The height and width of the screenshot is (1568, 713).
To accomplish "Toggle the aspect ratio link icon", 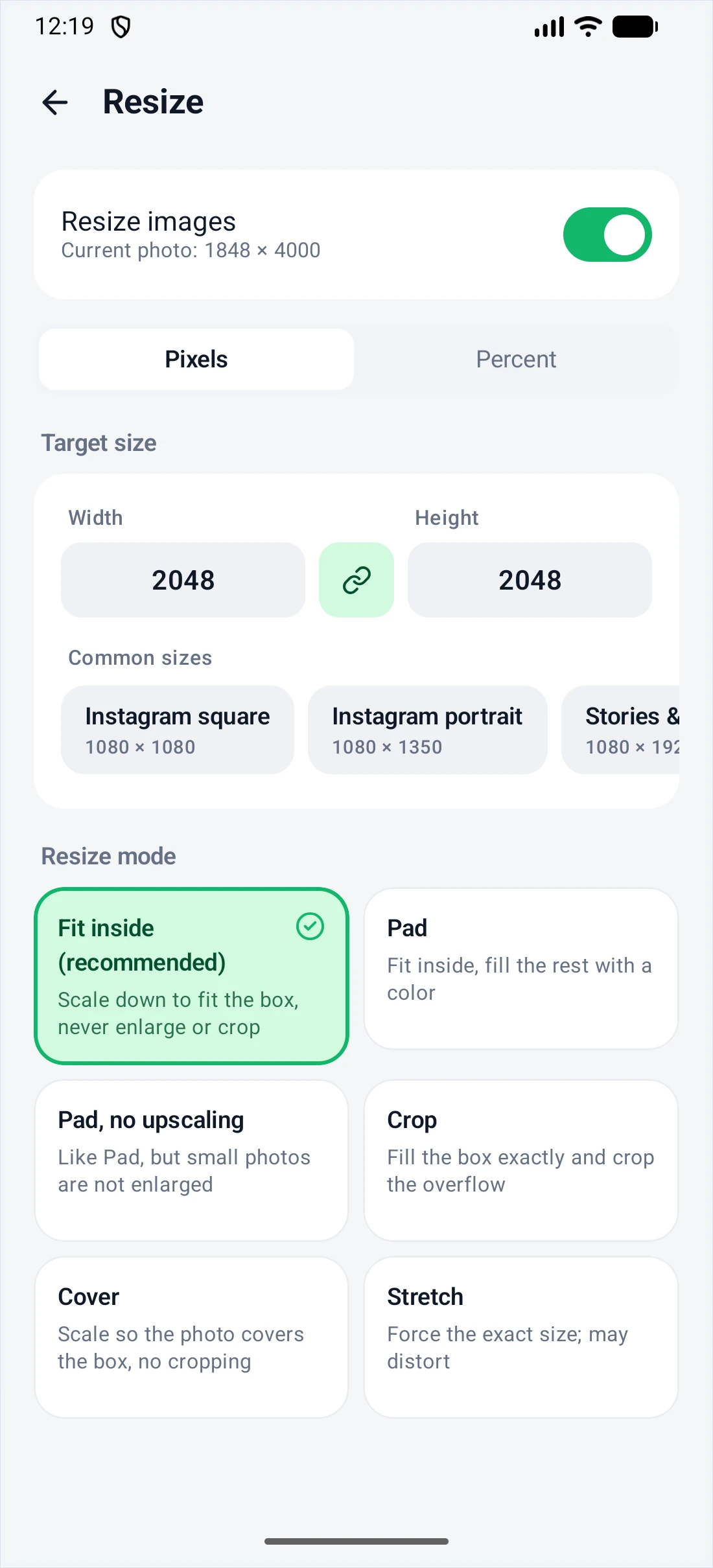I will click(x=356, y=580).
